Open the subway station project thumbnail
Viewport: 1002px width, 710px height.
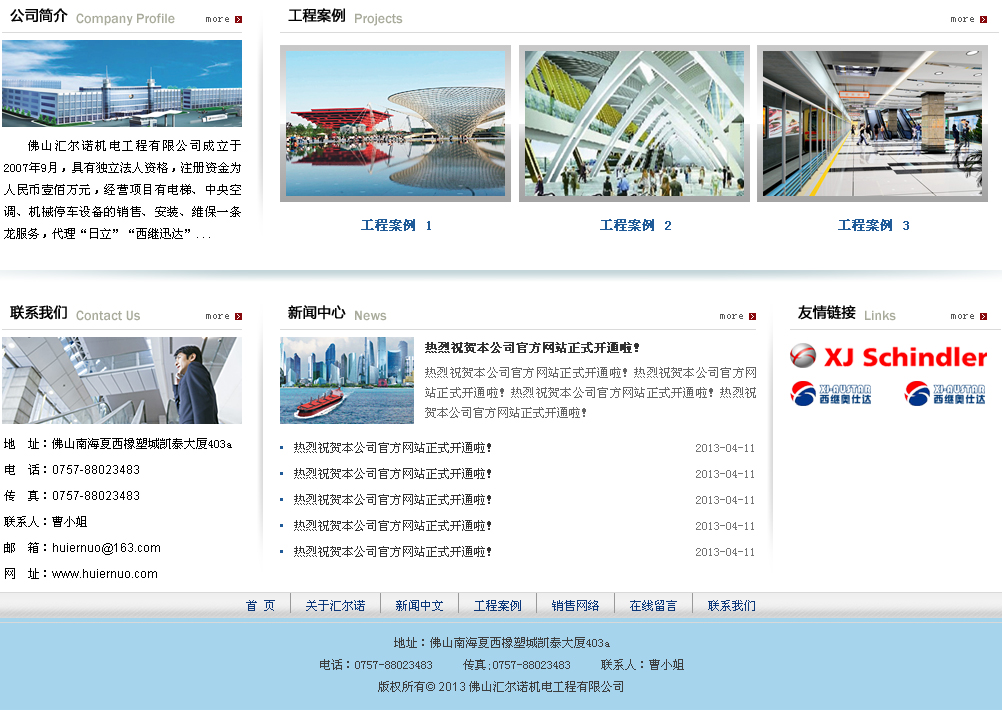pos(872,123)
